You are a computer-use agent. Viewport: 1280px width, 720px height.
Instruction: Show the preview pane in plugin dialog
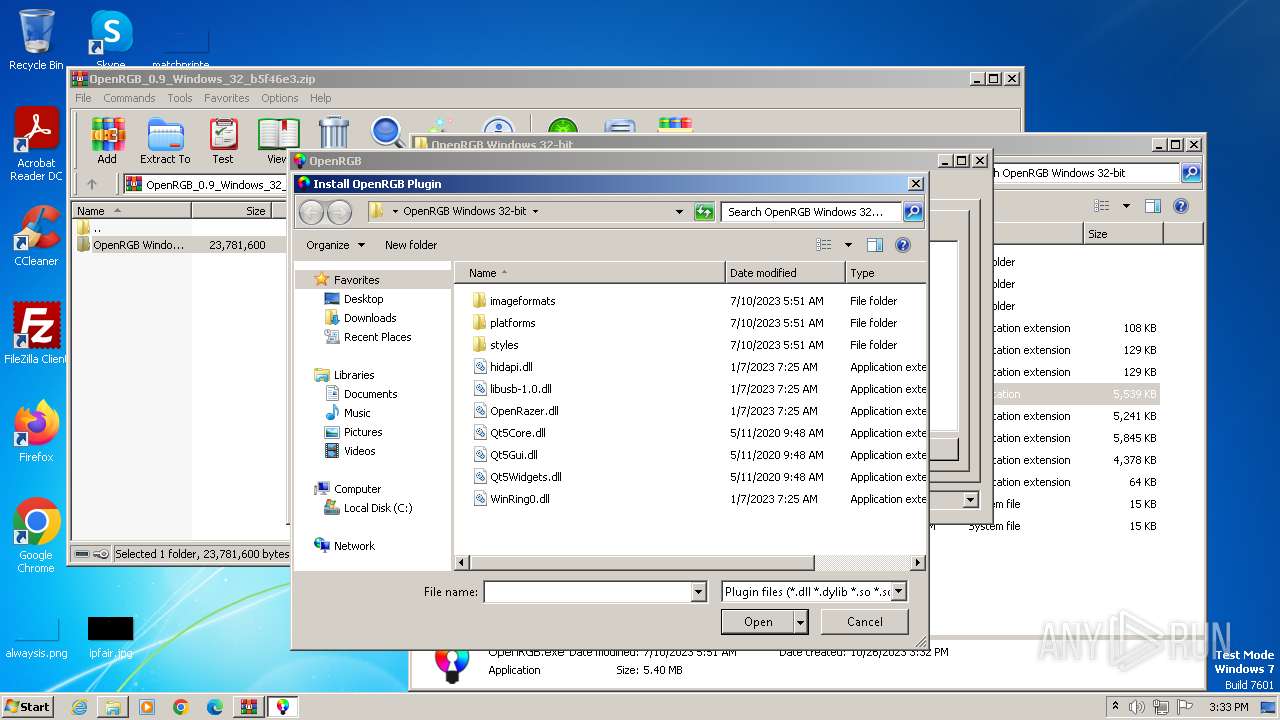(875, 245)
